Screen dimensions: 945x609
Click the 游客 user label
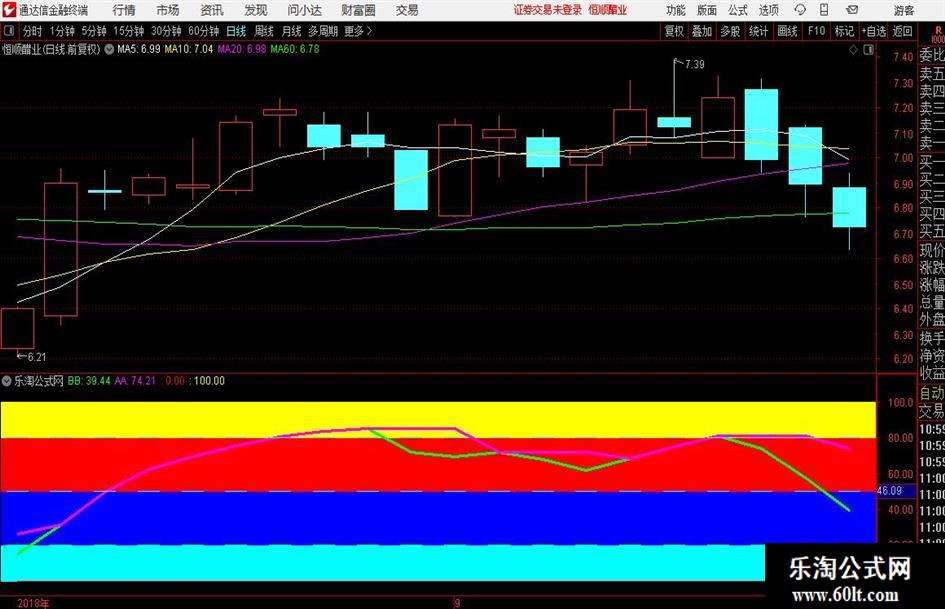coord(903,10)
